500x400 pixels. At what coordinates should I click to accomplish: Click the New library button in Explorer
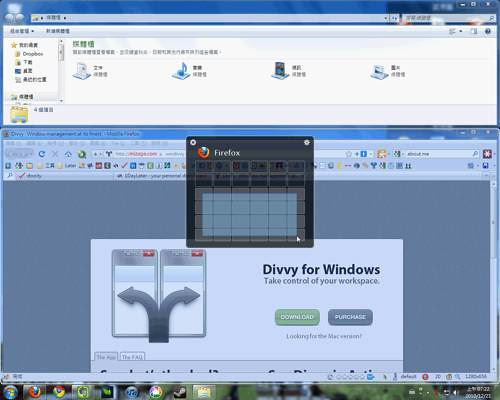[58, 31]
